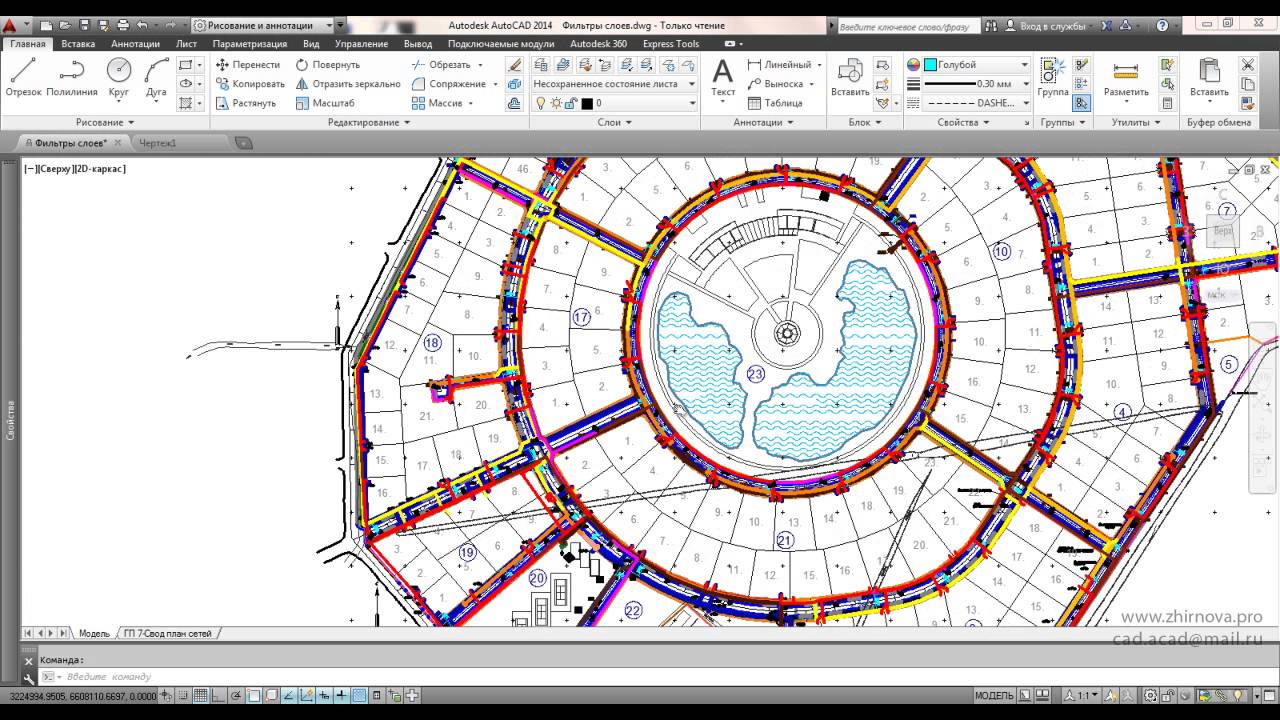Viewport: 1280px width, 720px height.
Task: Click the Вход в службы sign-in button
Action: [x=1054, y=26]
